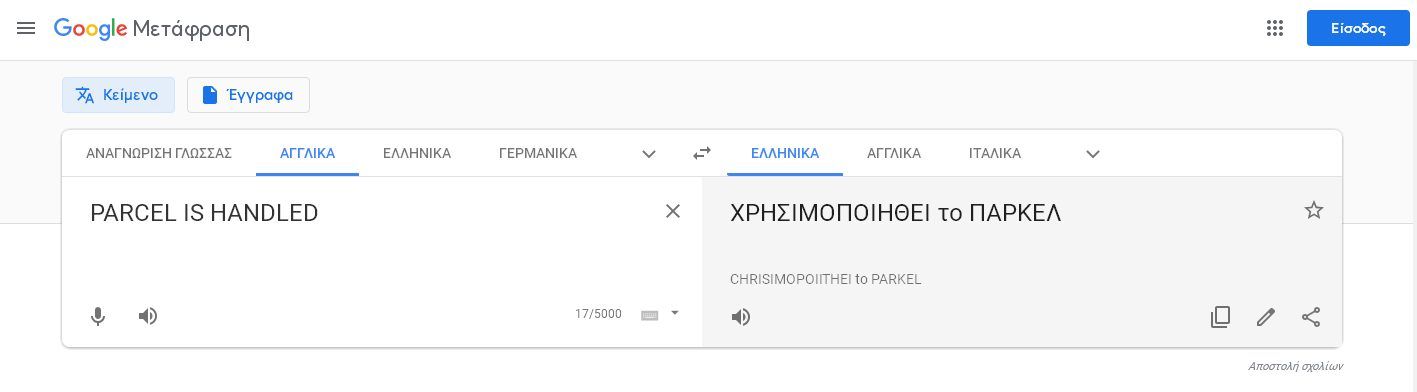Listen to the translated Greek text
The image size is (1417, 392).
(741, 317)
